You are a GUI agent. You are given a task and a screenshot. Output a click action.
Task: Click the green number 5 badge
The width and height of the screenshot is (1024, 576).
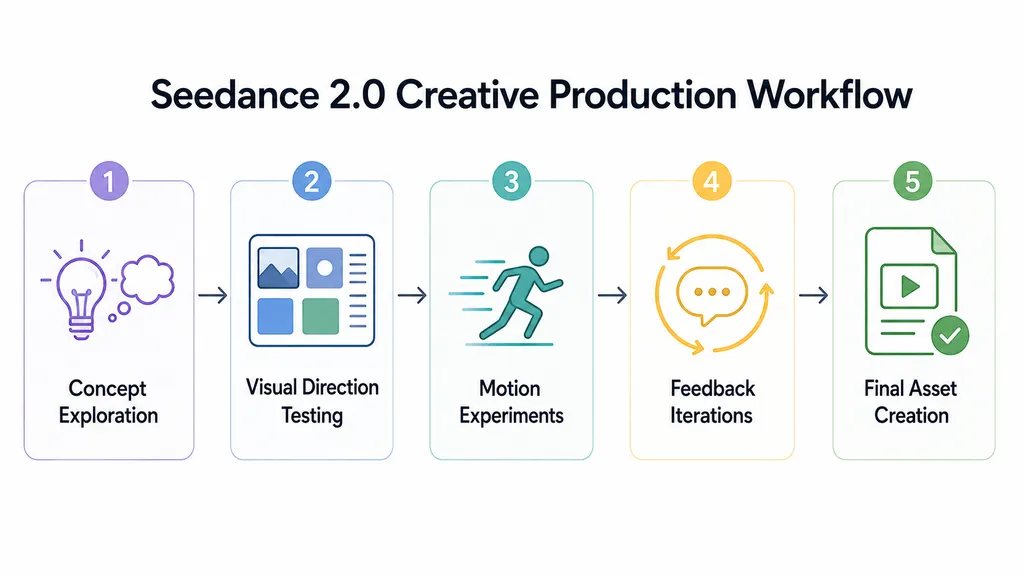point(912,181)
